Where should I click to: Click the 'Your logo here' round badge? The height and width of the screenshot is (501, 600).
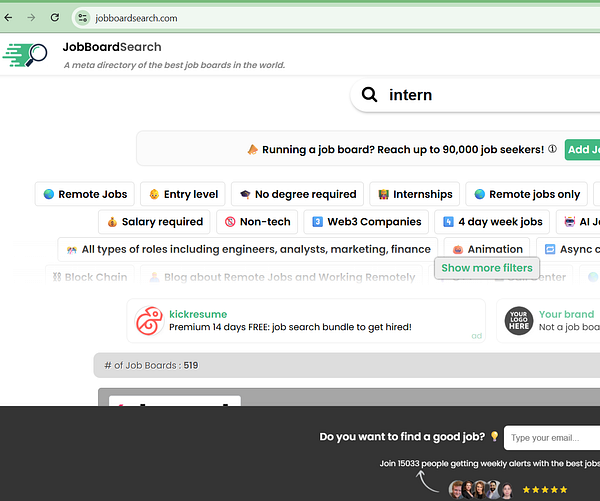[x=519, y=321]
